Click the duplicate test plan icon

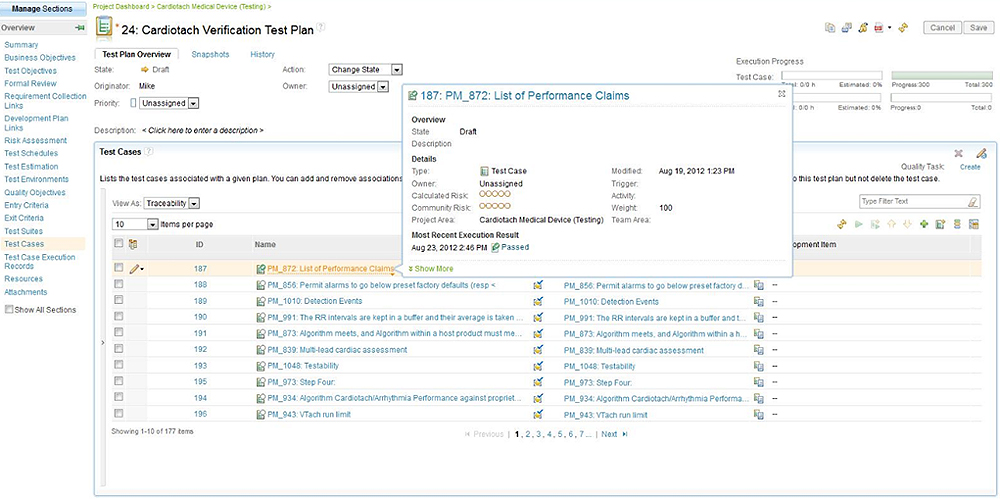coord(830,27)
